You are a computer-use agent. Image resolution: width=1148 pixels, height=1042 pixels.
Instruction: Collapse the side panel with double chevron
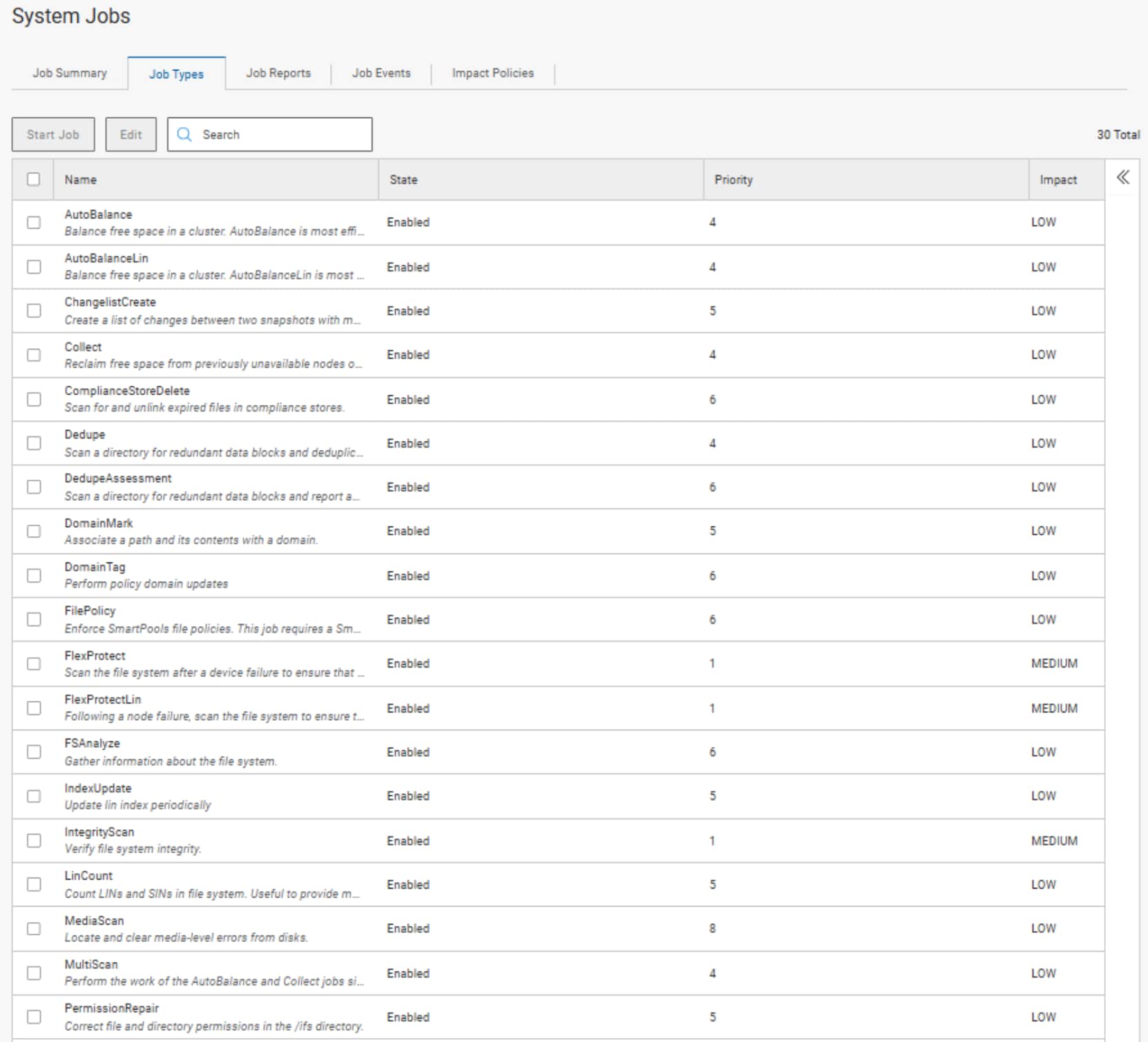click(x=1123, y=178)
